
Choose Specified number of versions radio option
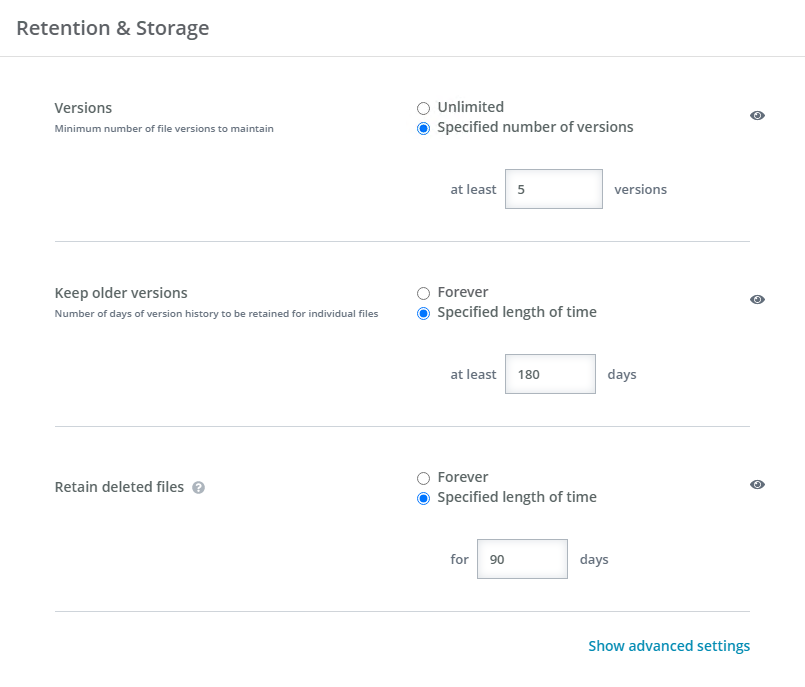click(x=423, y=128)
